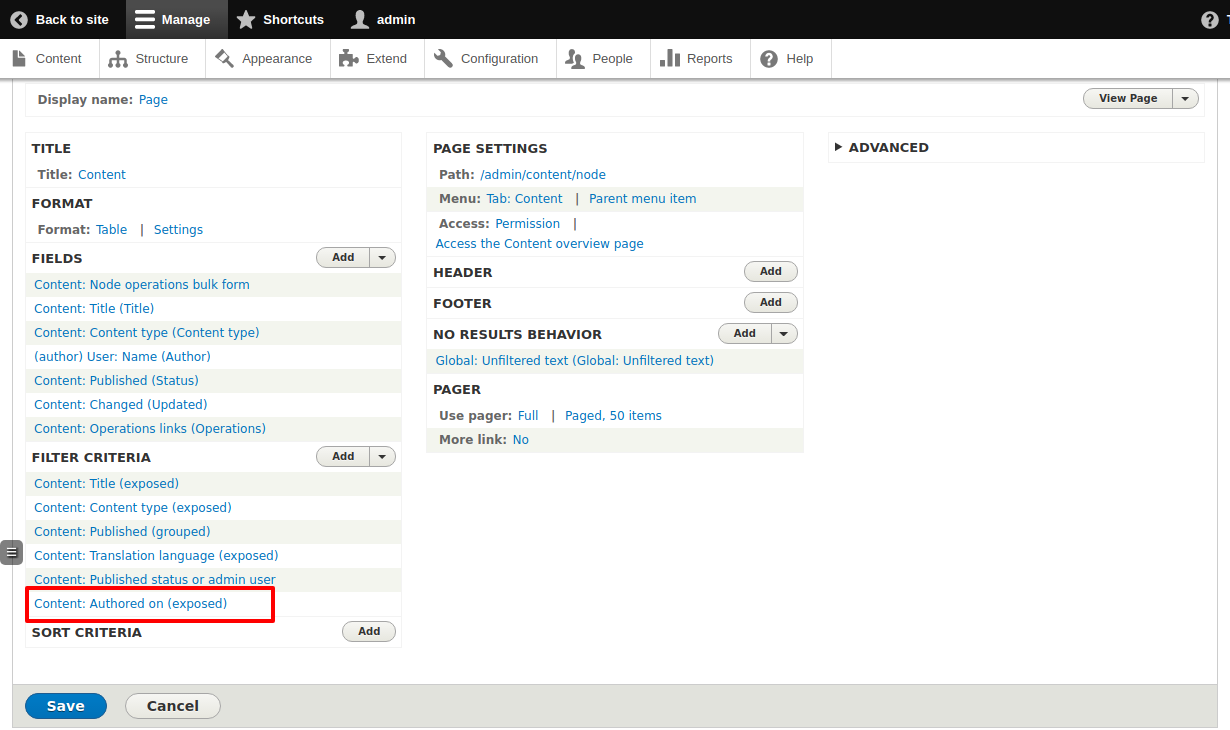Switch to the Content admin tab
Screen dimensions: 1230x730
pos(50,58)
